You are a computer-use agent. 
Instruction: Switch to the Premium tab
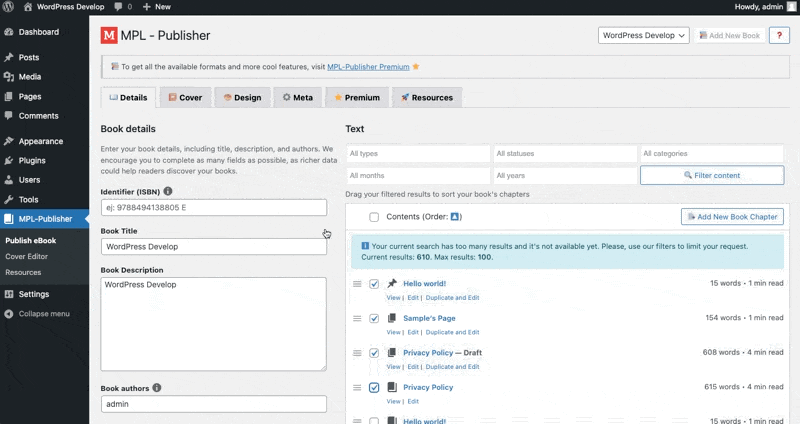(357, 97)
